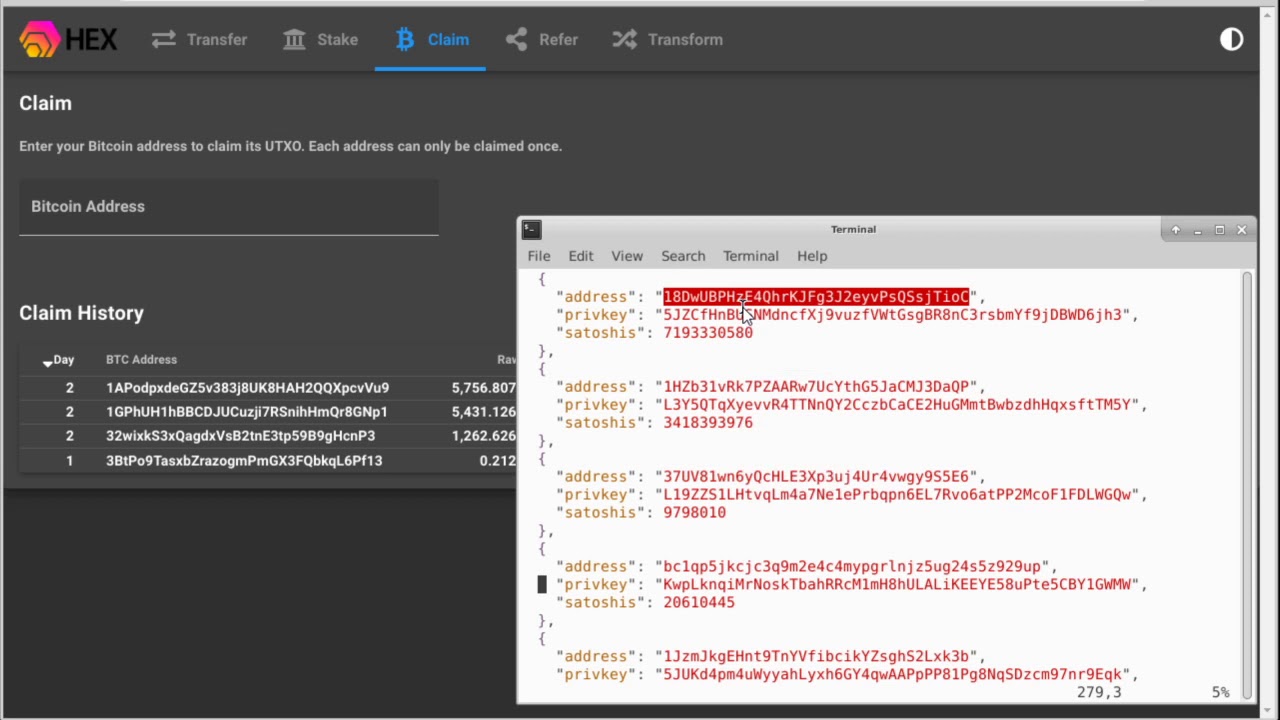Viewport: 1280px width, 720px height.
Task: Select claim row 32wixkS3xQagdxVsB2tnE3tp59B9gHcnP3
Action: tap(268, 436)
